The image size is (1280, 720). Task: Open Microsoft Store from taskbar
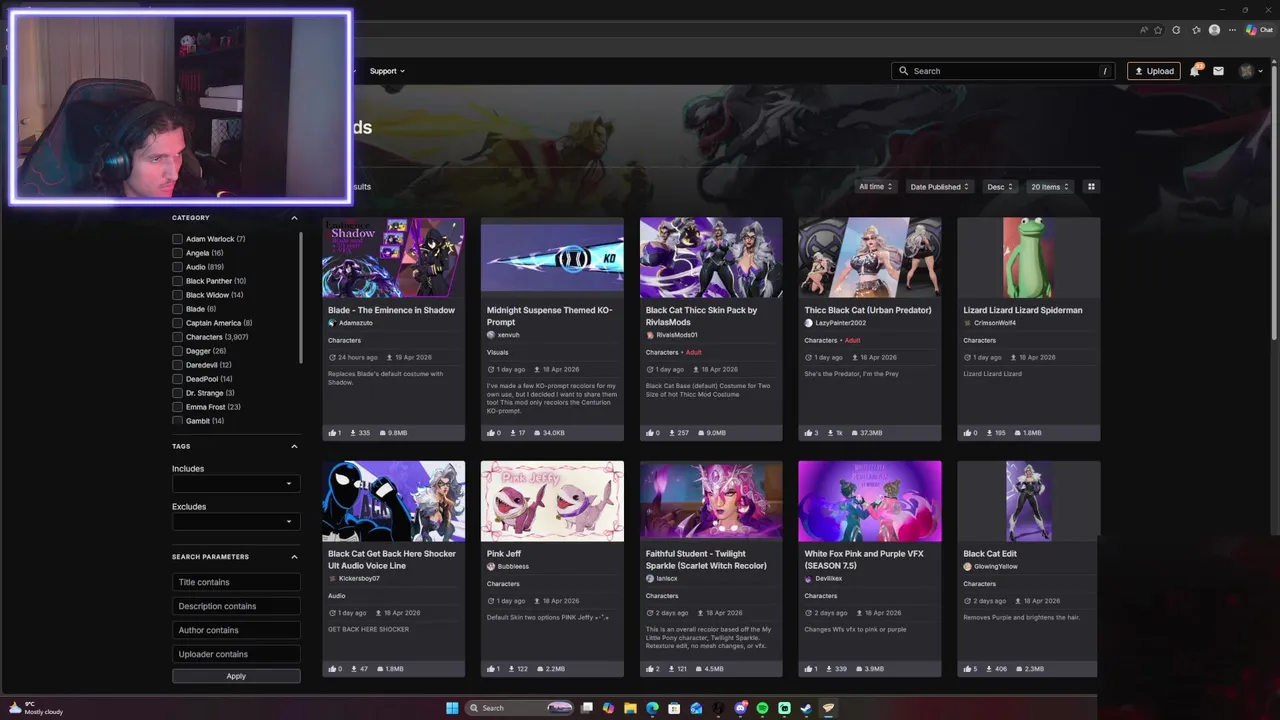[x=674, y=708]
